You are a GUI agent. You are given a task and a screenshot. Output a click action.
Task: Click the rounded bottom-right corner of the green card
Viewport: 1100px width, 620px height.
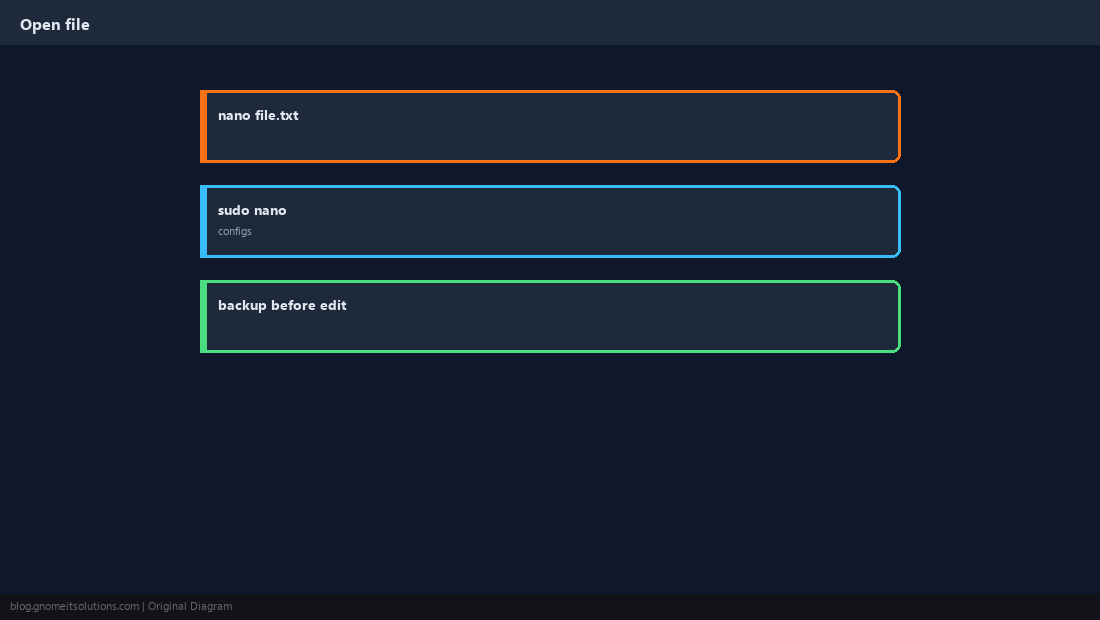896,348
